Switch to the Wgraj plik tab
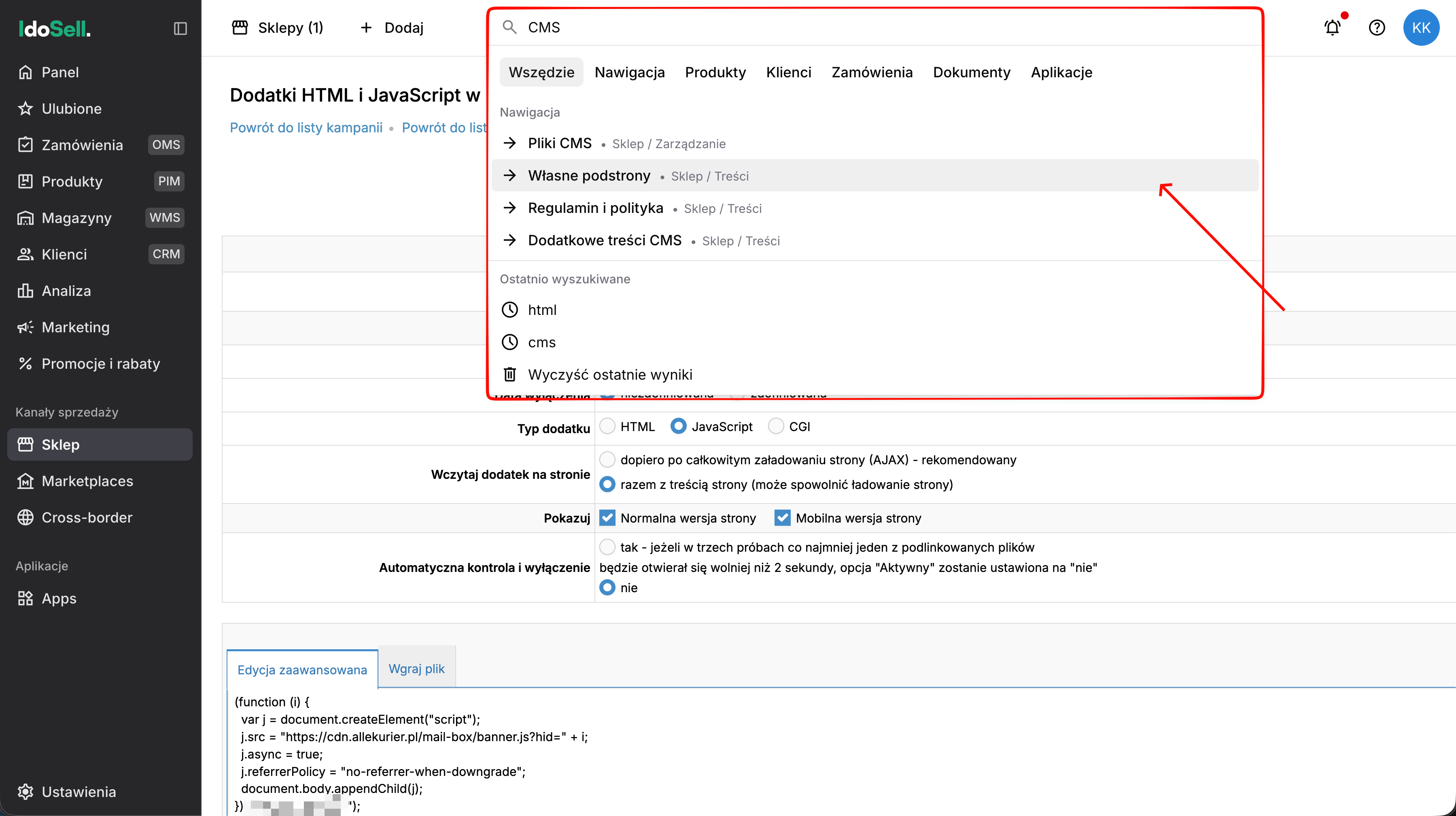Image resolution: width=1456 pixels, height=816 pixels. [416, 668]
